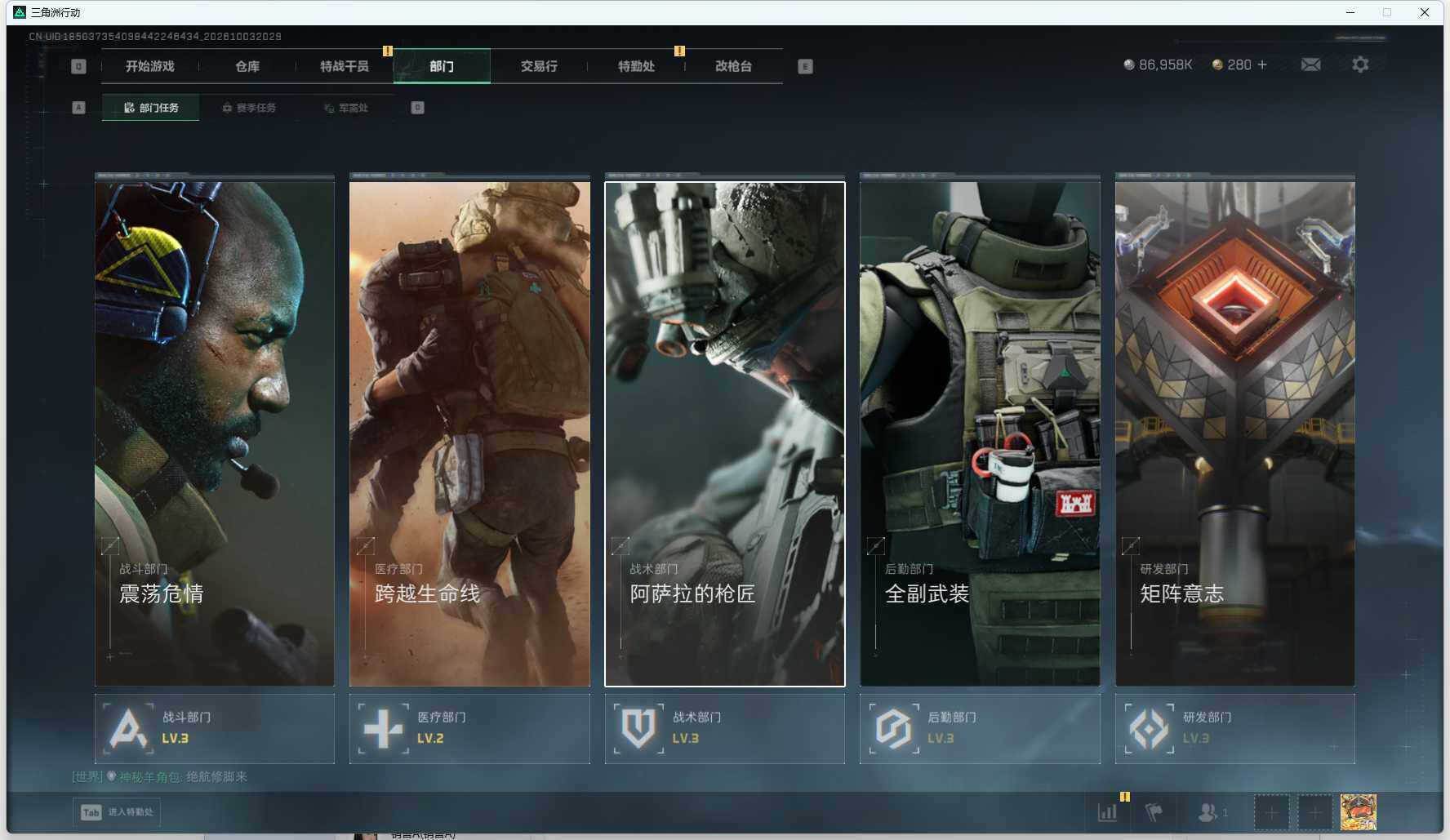Click the plus next to 280 currency
The height and width of the screenshot is (840, 1450).
coord(1262,64)
